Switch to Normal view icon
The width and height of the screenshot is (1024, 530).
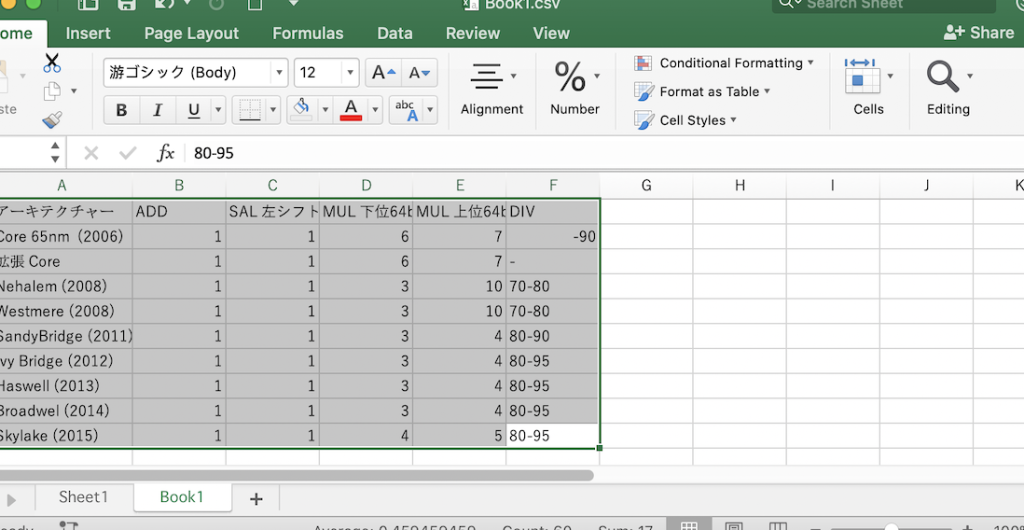point(688,527)
